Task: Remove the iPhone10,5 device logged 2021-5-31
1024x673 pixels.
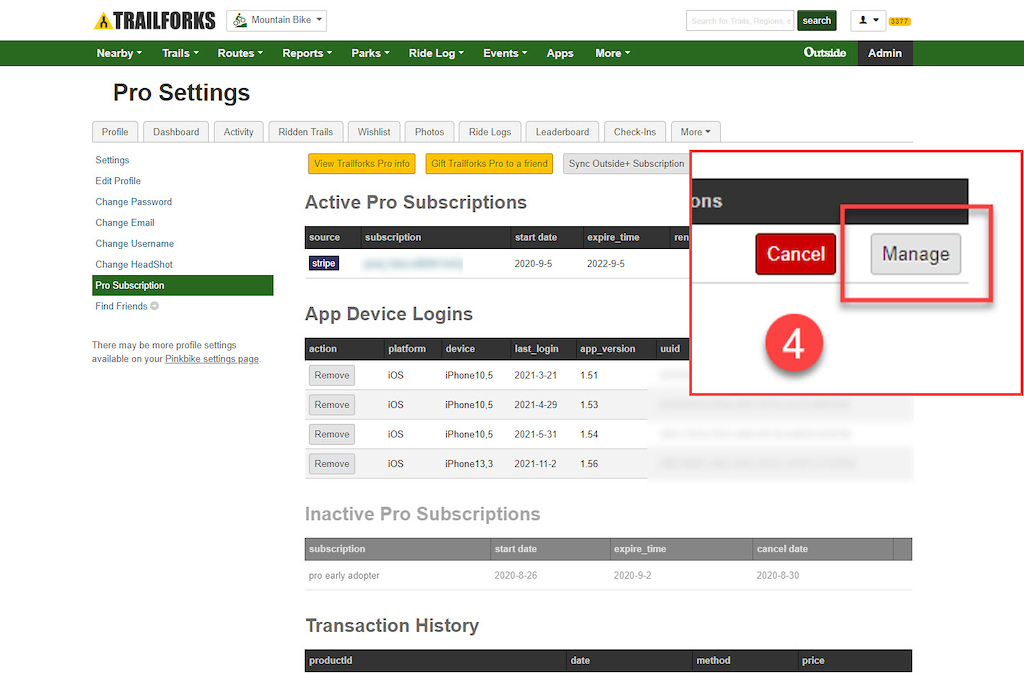Action: click(332, 434)
